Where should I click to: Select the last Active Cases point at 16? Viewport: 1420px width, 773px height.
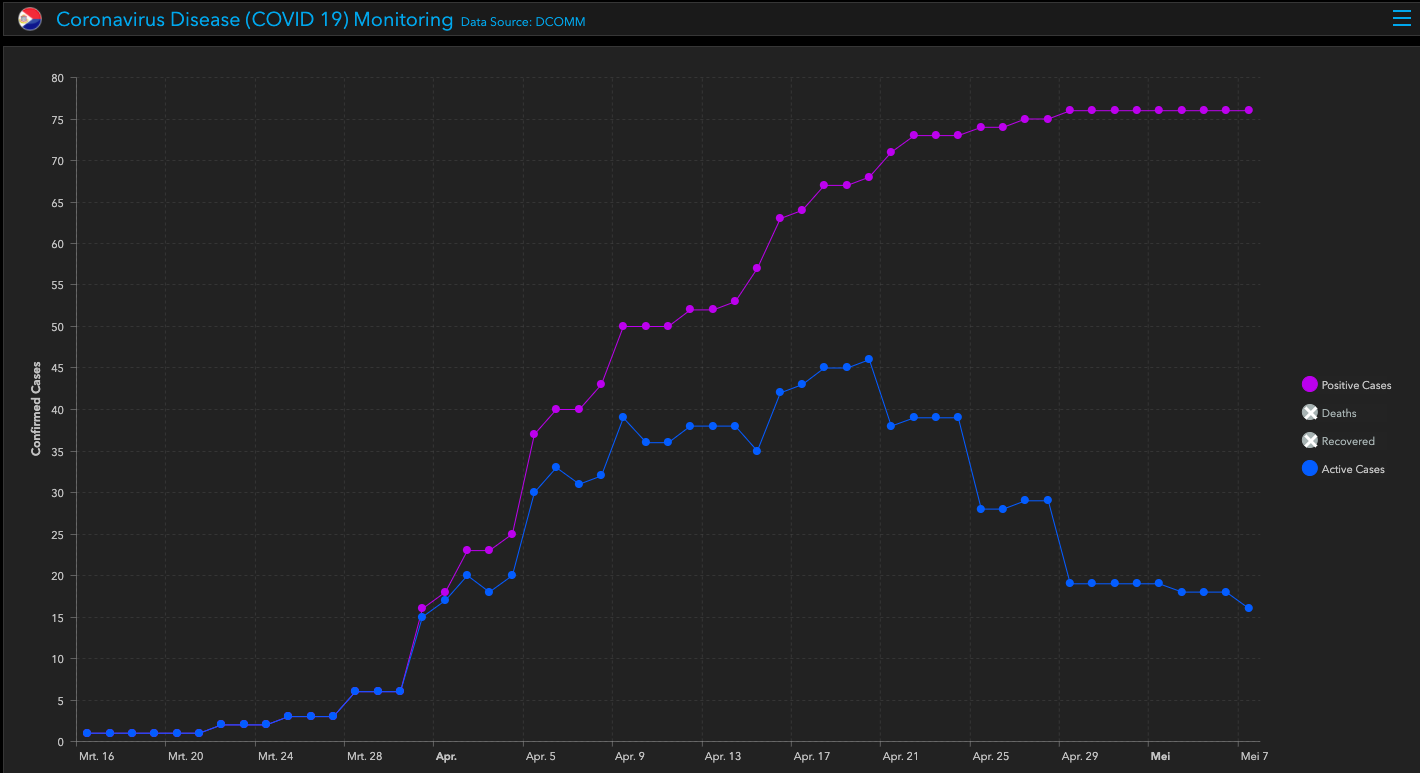(x=1248, y=608)
